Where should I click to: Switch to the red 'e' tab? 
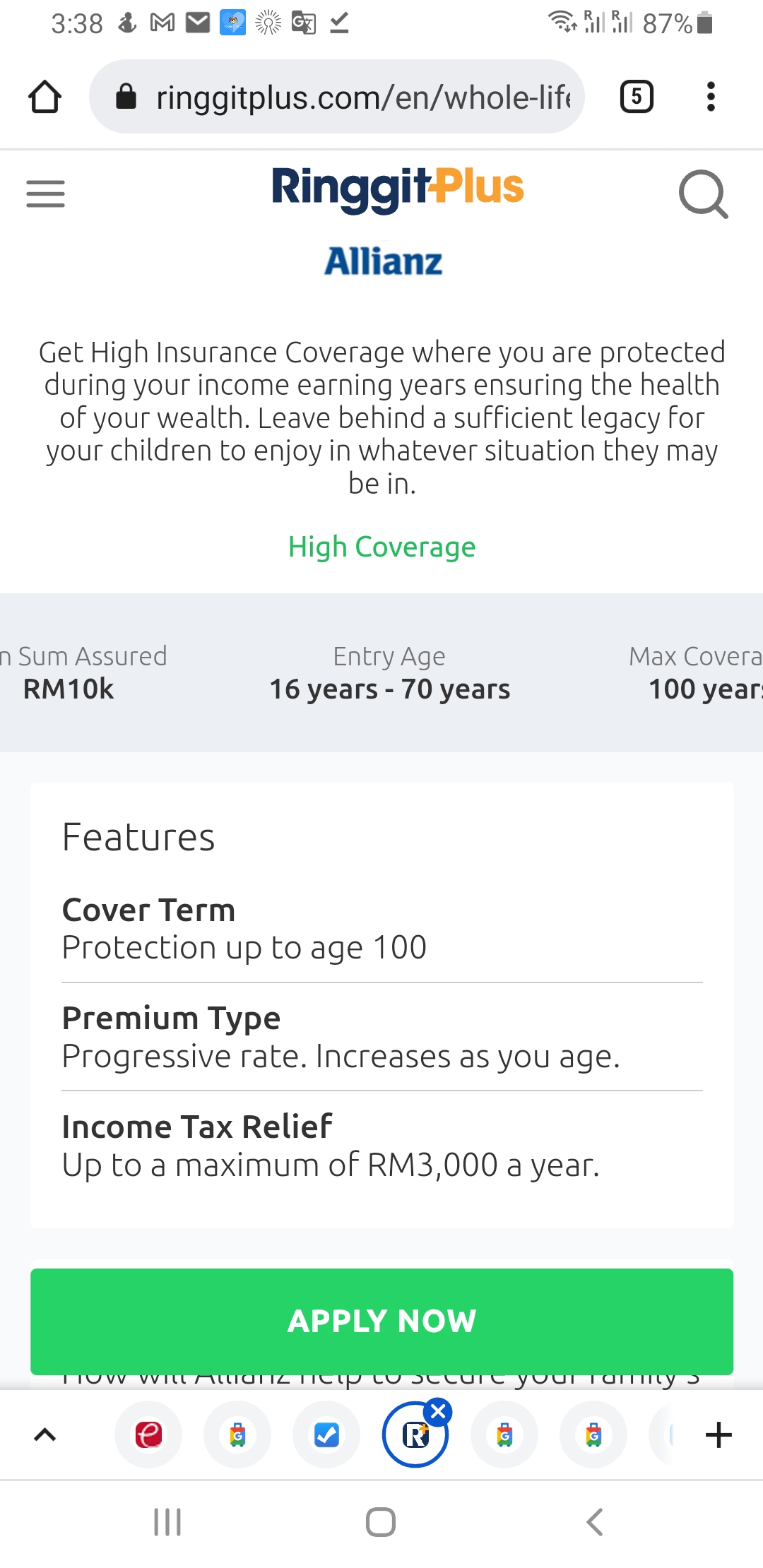(x=148, y=1435)
